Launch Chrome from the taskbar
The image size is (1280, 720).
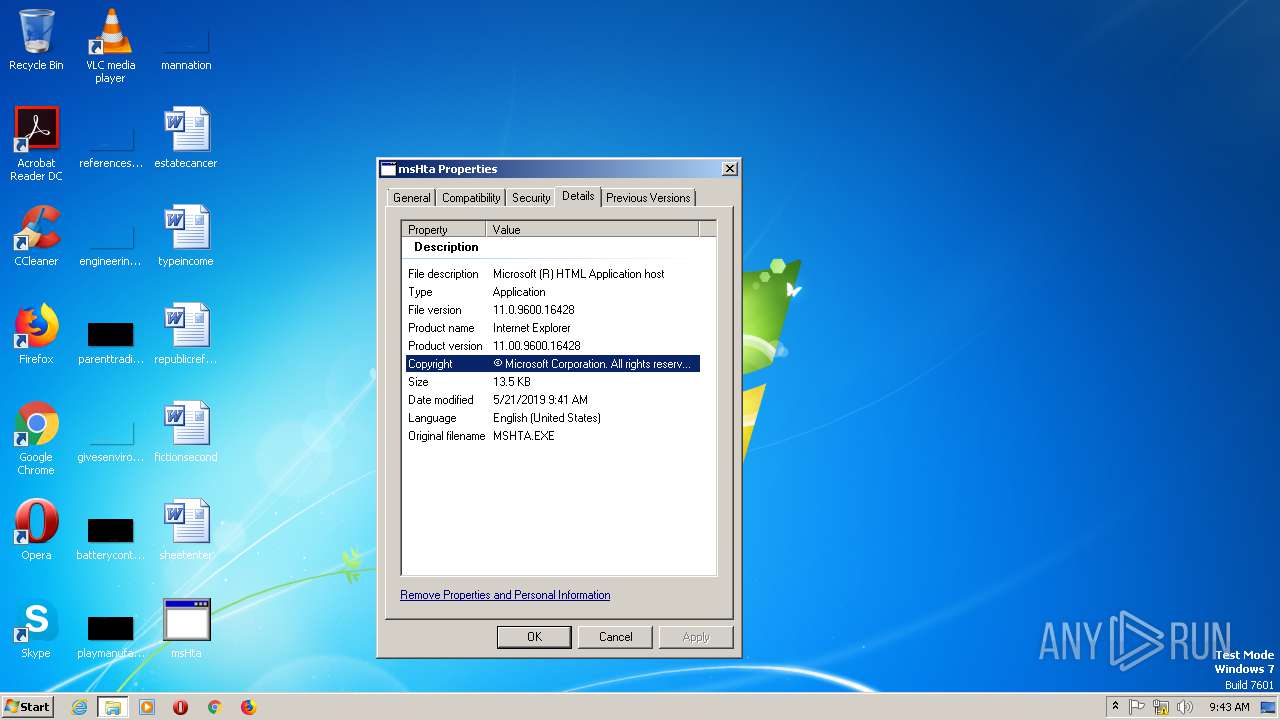pyautogui.click(x=214, y=707)
